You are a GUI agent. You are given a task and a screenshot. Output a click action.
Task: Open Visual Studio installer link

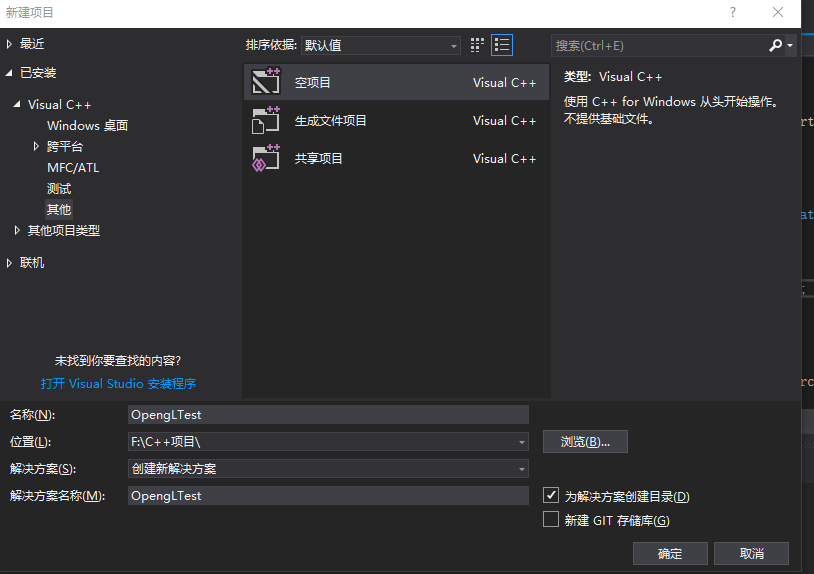pos(118,384)
